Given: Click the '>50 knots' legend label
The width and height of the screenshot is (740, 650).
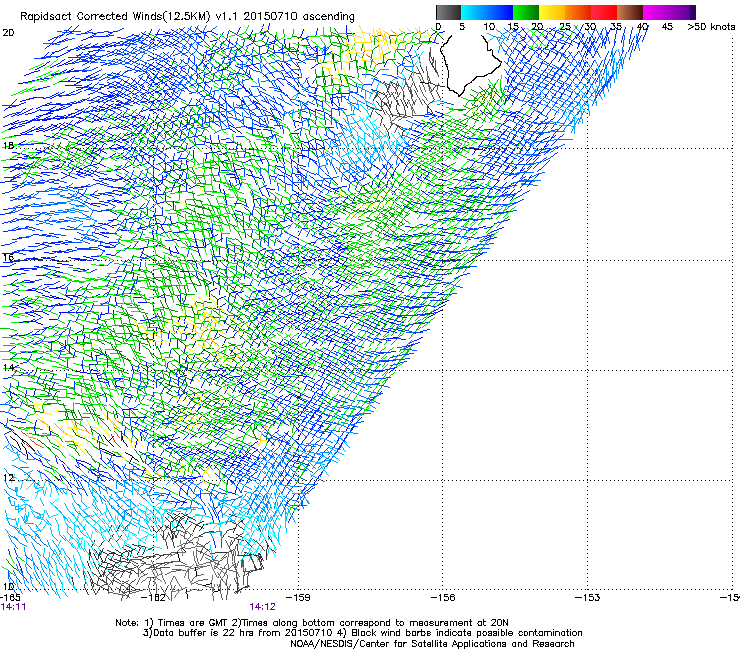Looking at the screenshot, I should pos(711,27).
